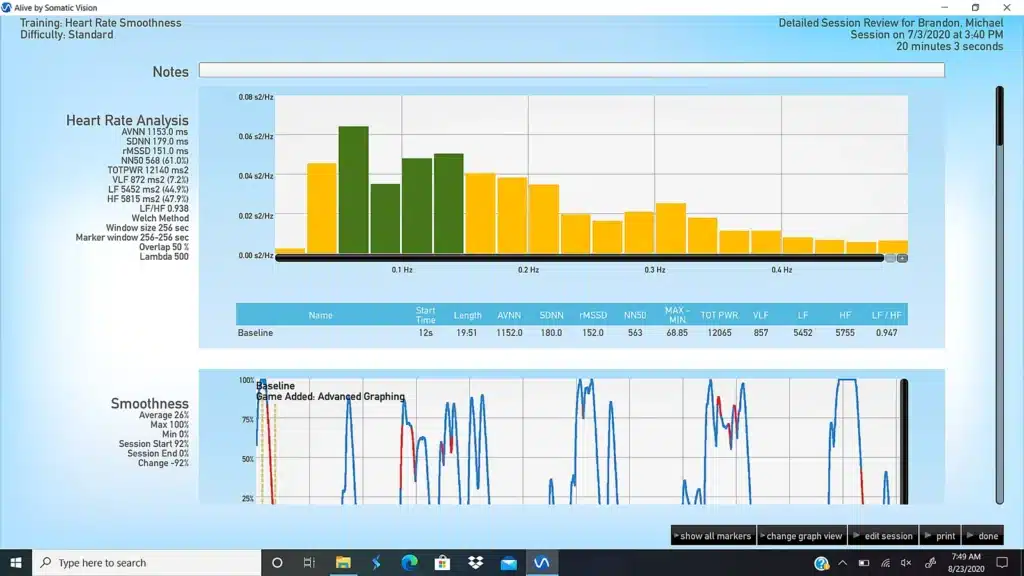1024x576 pixels.
Task: Click the black frequency range slider bar
Action: pos(579,259)
